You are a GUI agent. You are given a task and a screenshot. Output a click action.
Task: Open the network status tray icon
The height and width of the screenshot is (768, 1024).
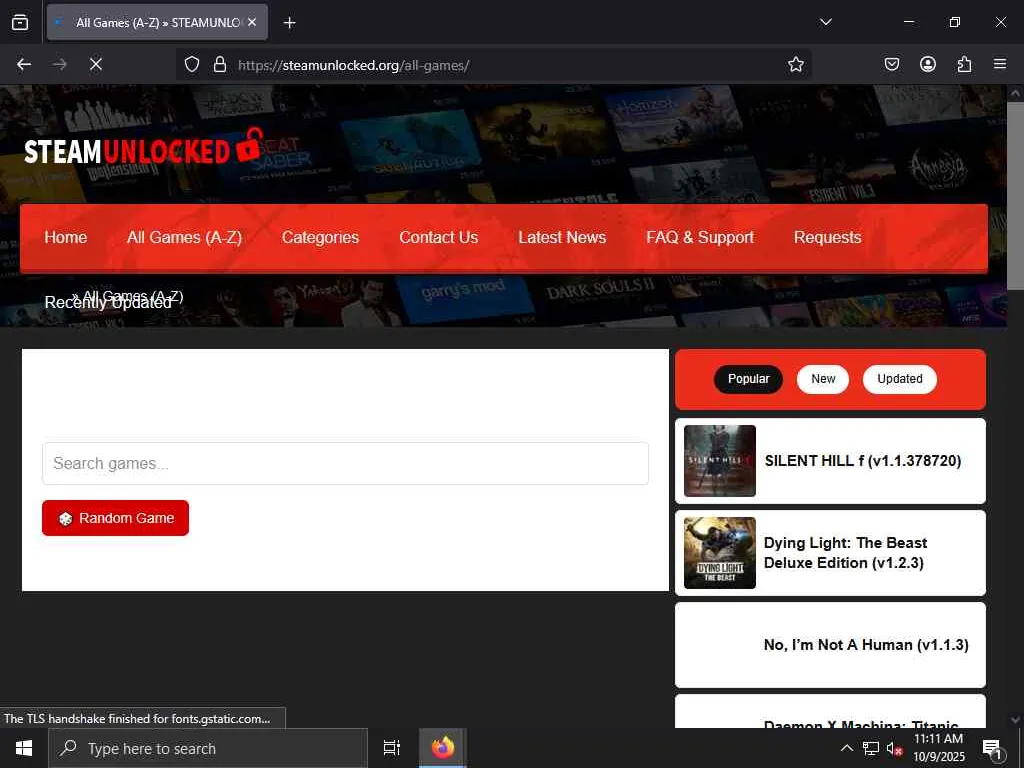(871, 748)
